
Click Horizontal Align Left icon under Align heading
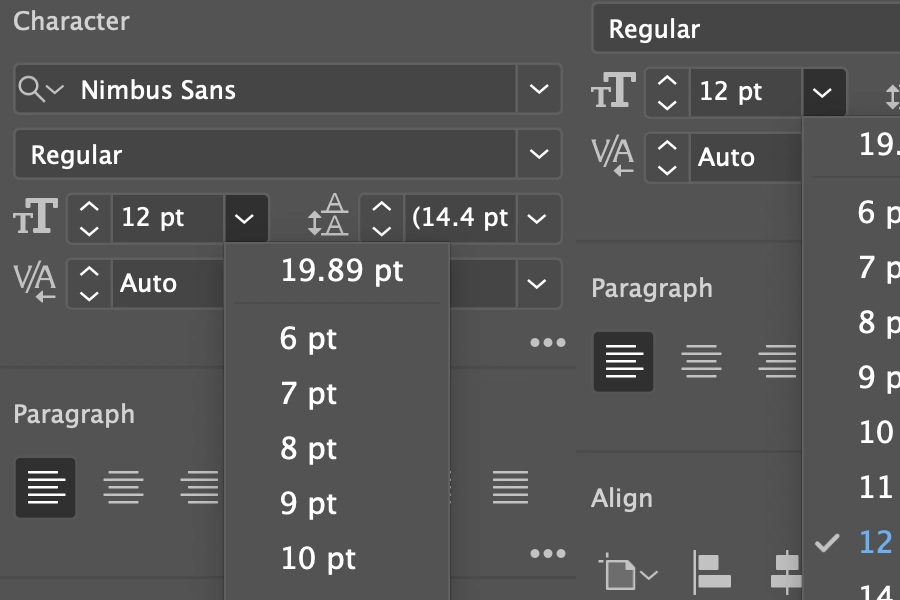point(712,572)
